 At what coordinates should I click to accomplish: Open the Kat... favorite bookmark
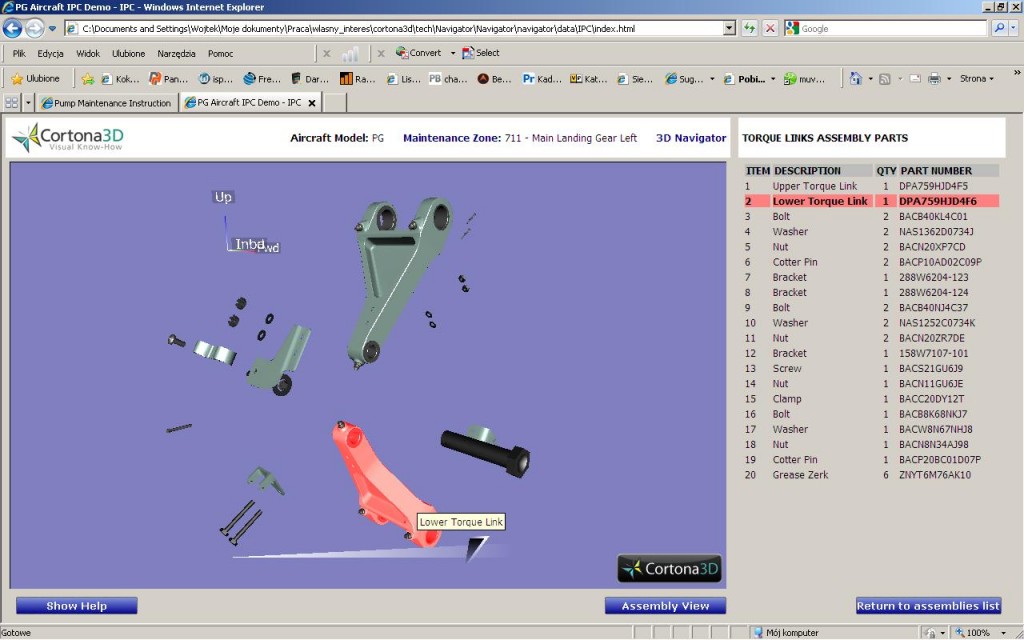pos(588,79)
